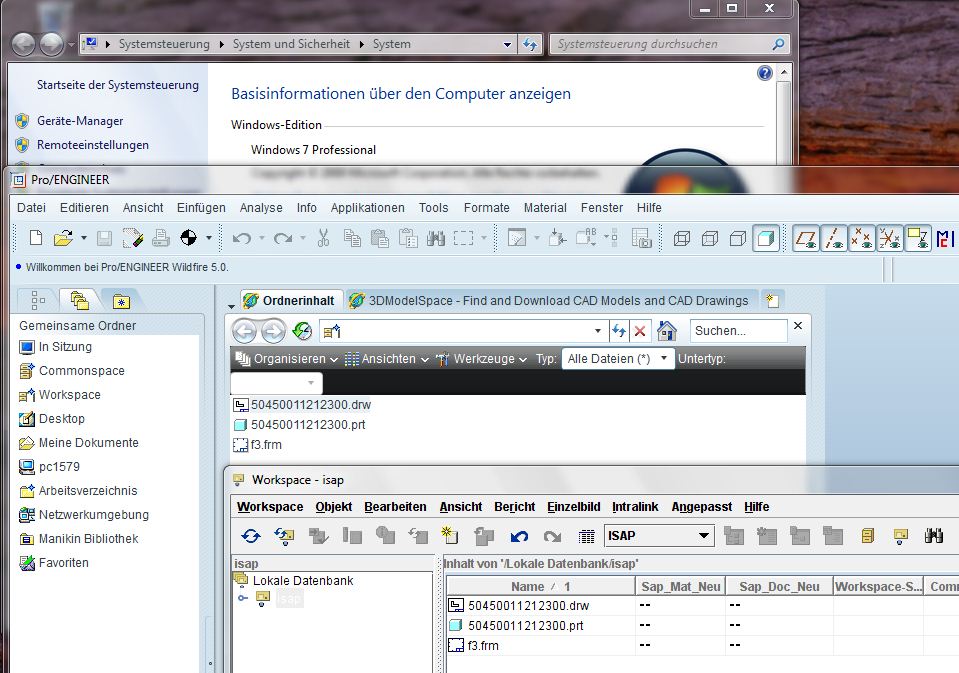Click the Paste clipboard icon
The image size is (959, 673).
380,238
